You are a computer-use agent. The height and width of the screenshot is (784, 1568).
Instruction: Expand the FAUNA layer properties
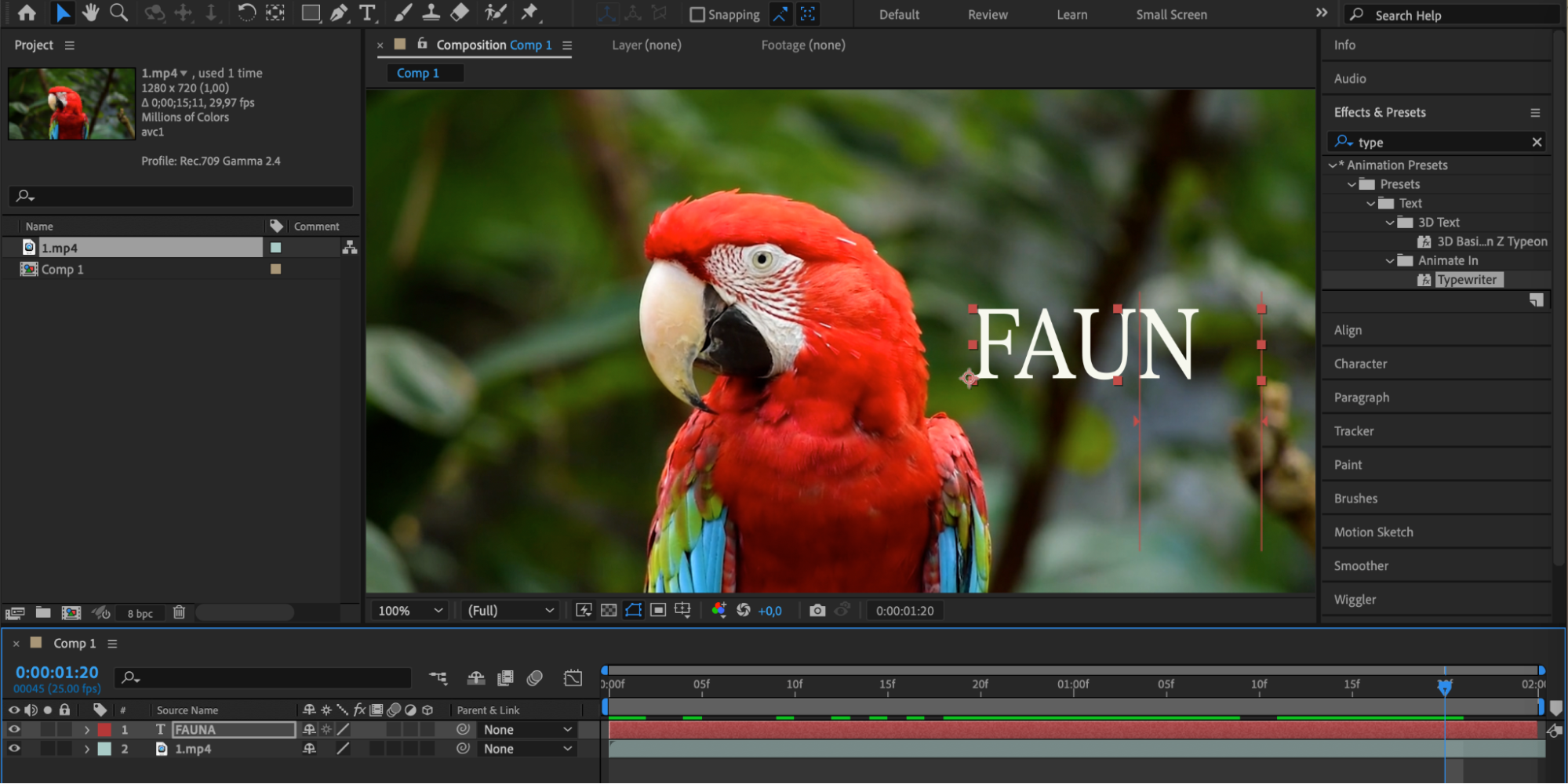[87, 729]
